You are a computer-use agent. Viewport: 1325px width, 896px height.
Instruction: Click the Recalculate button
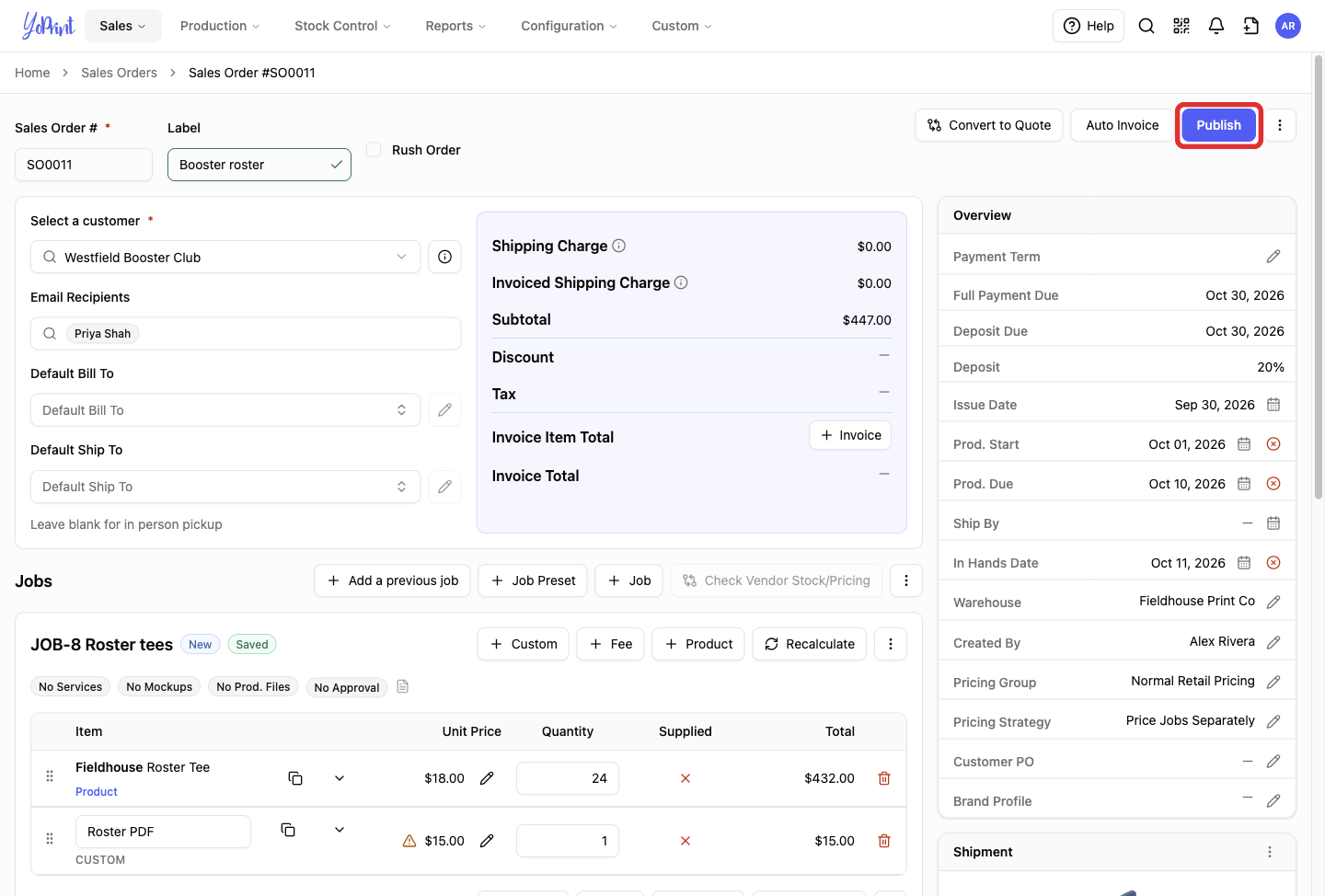pos(810,644)
